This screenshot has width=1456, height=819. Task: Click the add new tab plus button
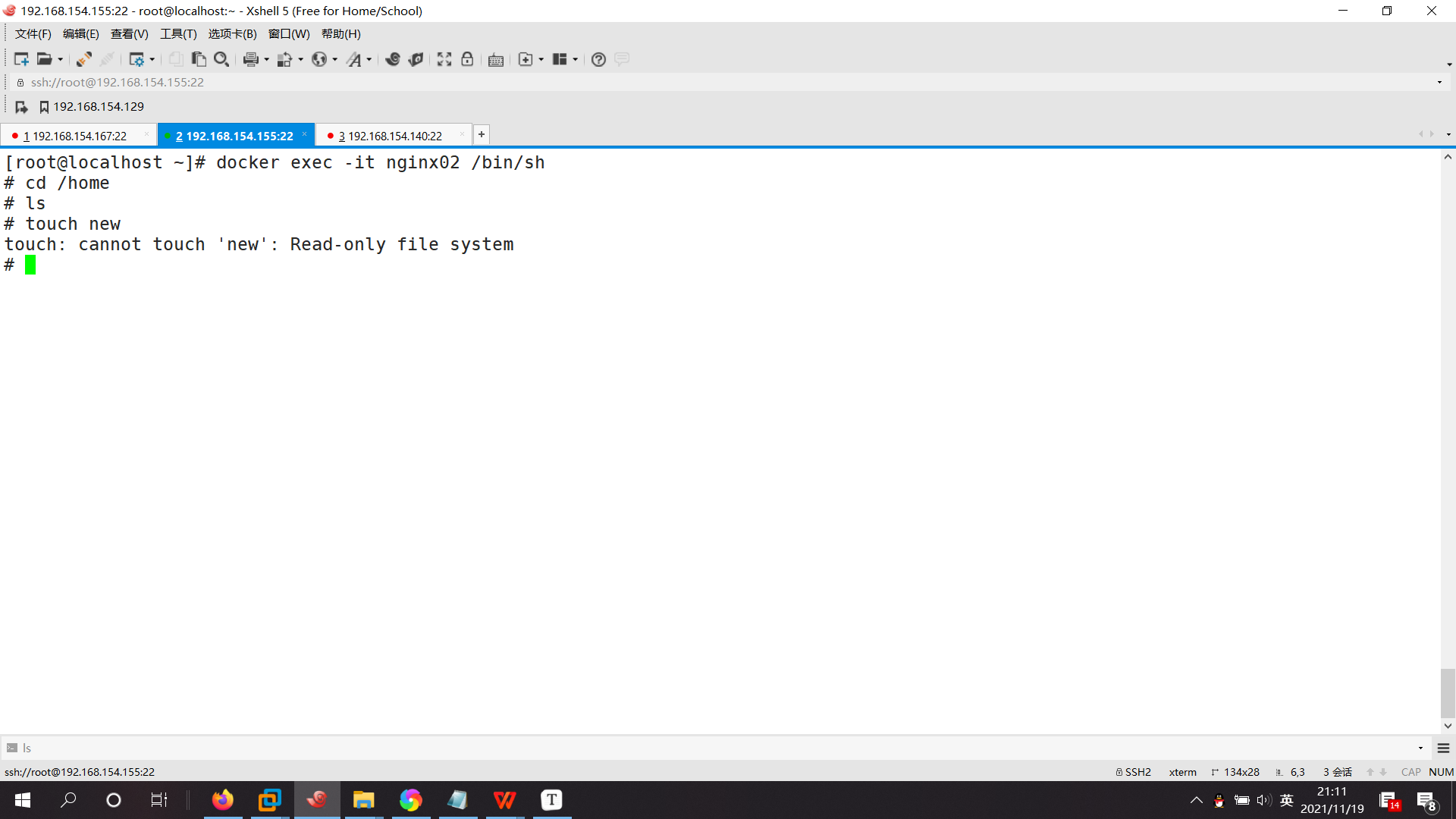[x=482, y=134]
